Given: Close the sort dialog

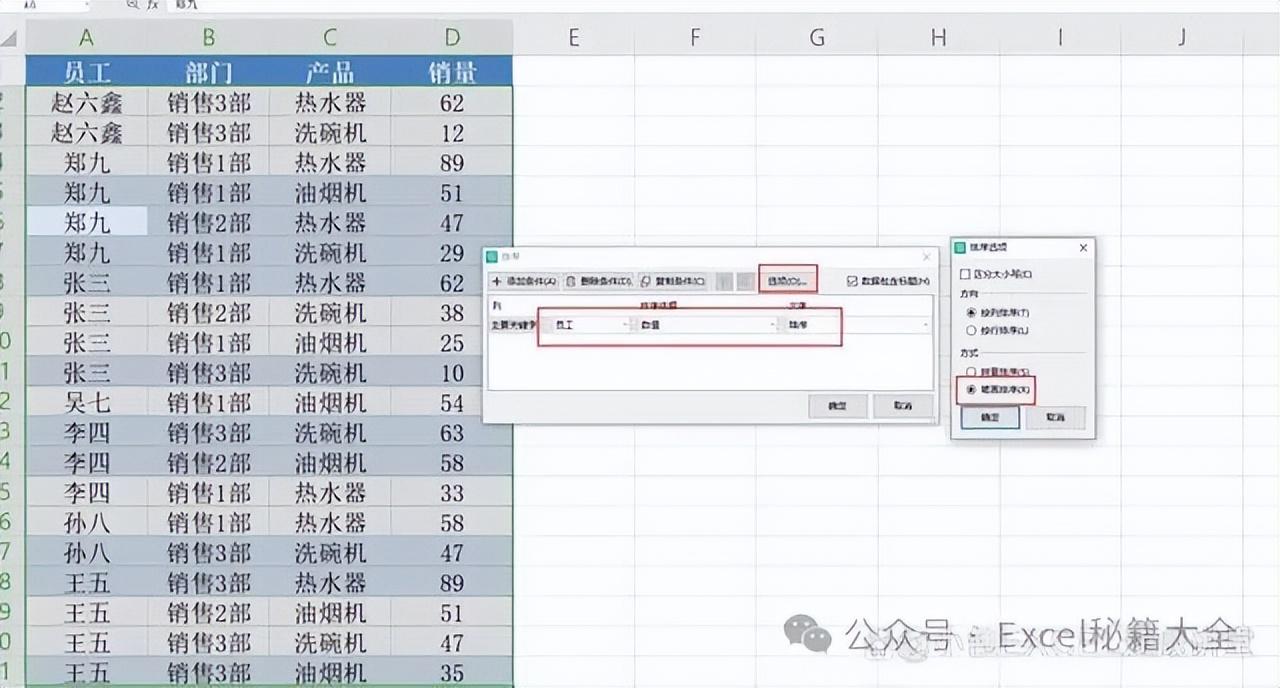Looking at the screenshot, I should point(926,257).
